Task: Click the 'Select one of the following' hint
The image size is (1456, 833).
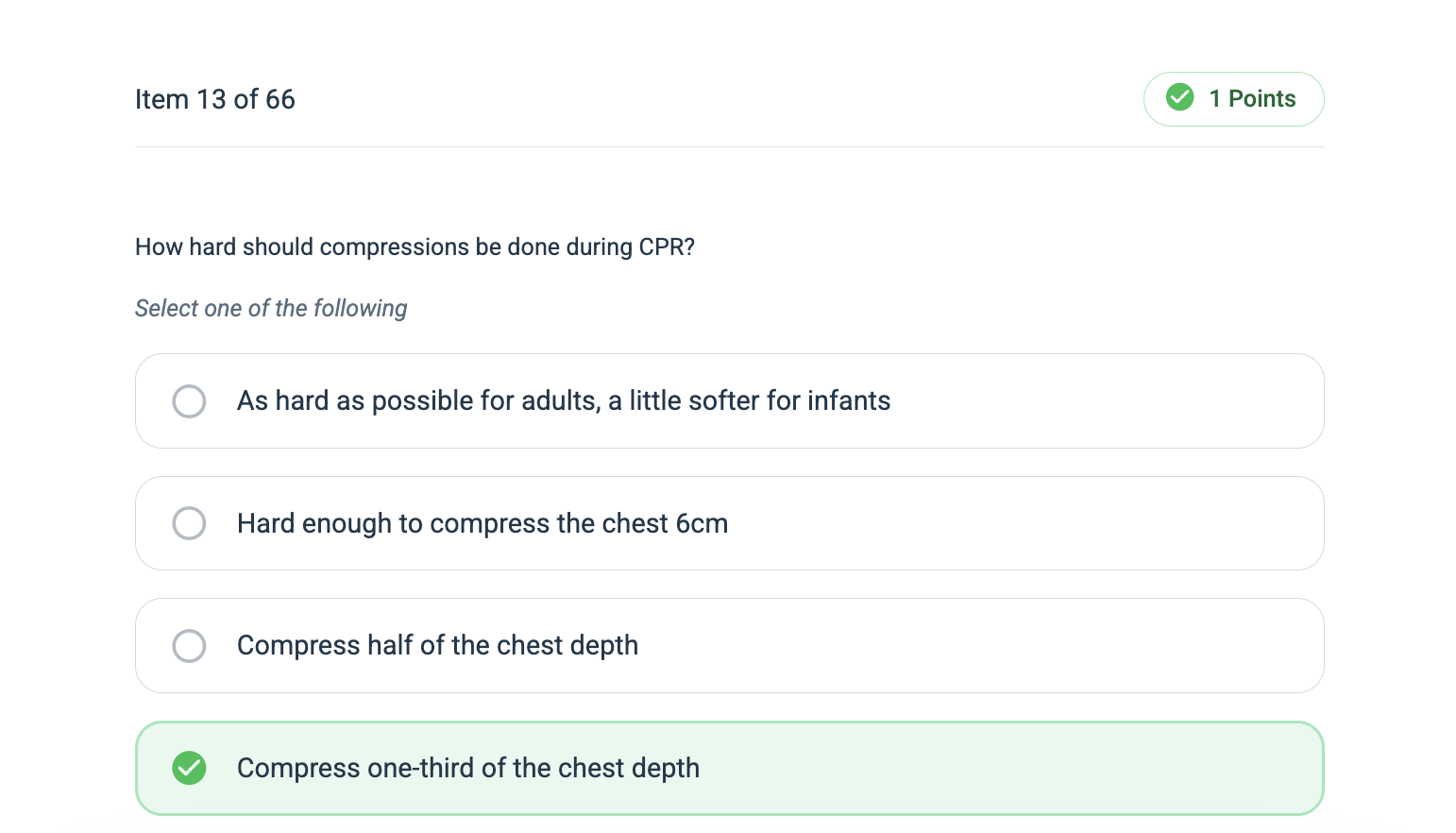Action: click(271, 309)
